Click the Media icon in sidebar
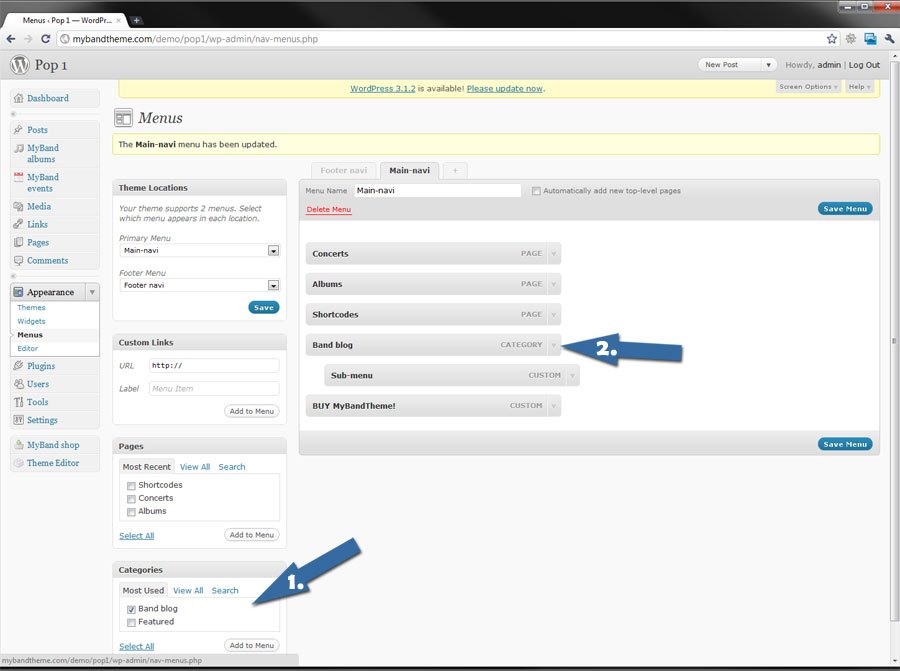This screenshot has width=900, height=671. tap(18, 206)
